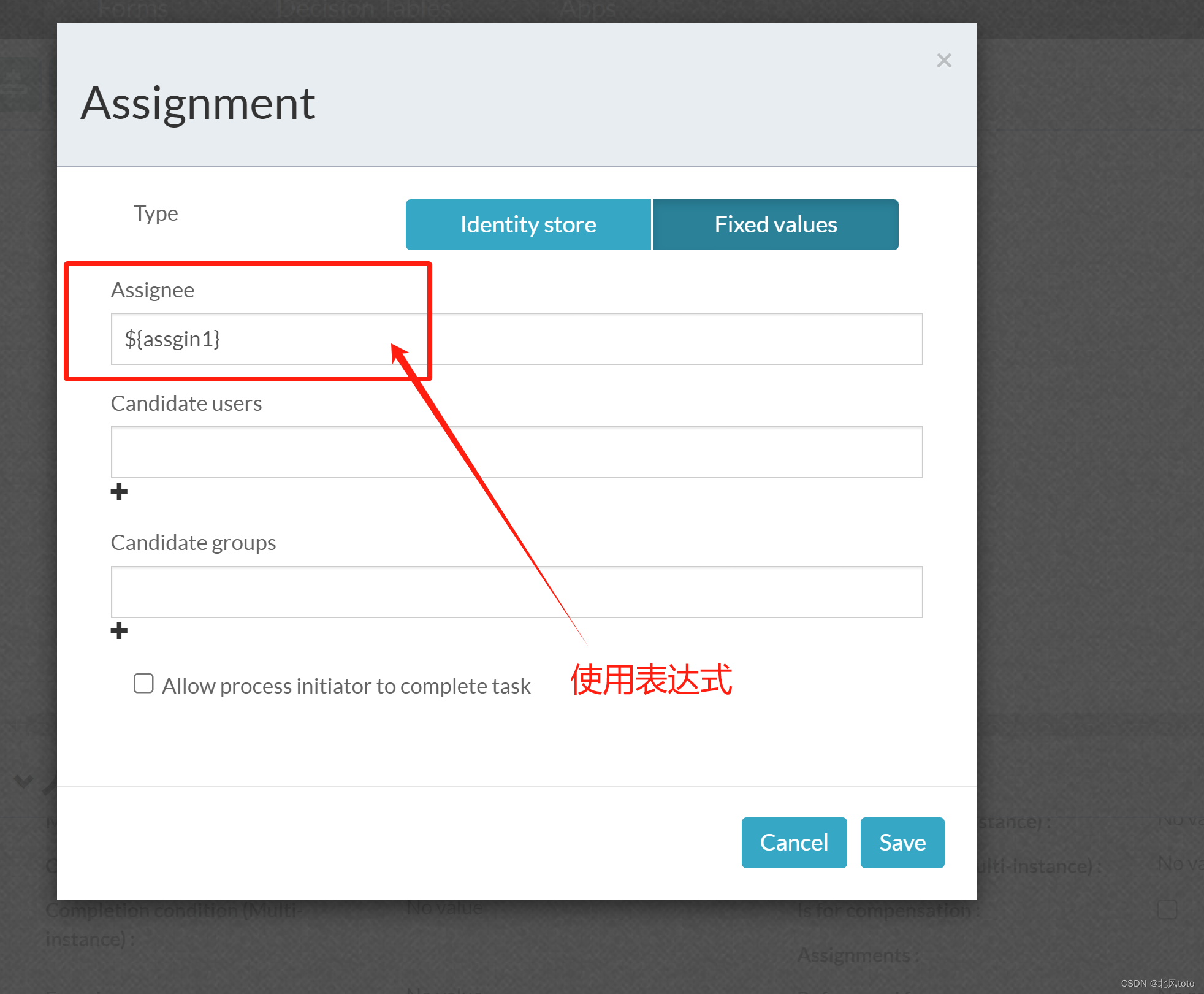The width and height of the screenshot is (1204, 994).
Task: Save the assignment settings
Action: (902, 843)
